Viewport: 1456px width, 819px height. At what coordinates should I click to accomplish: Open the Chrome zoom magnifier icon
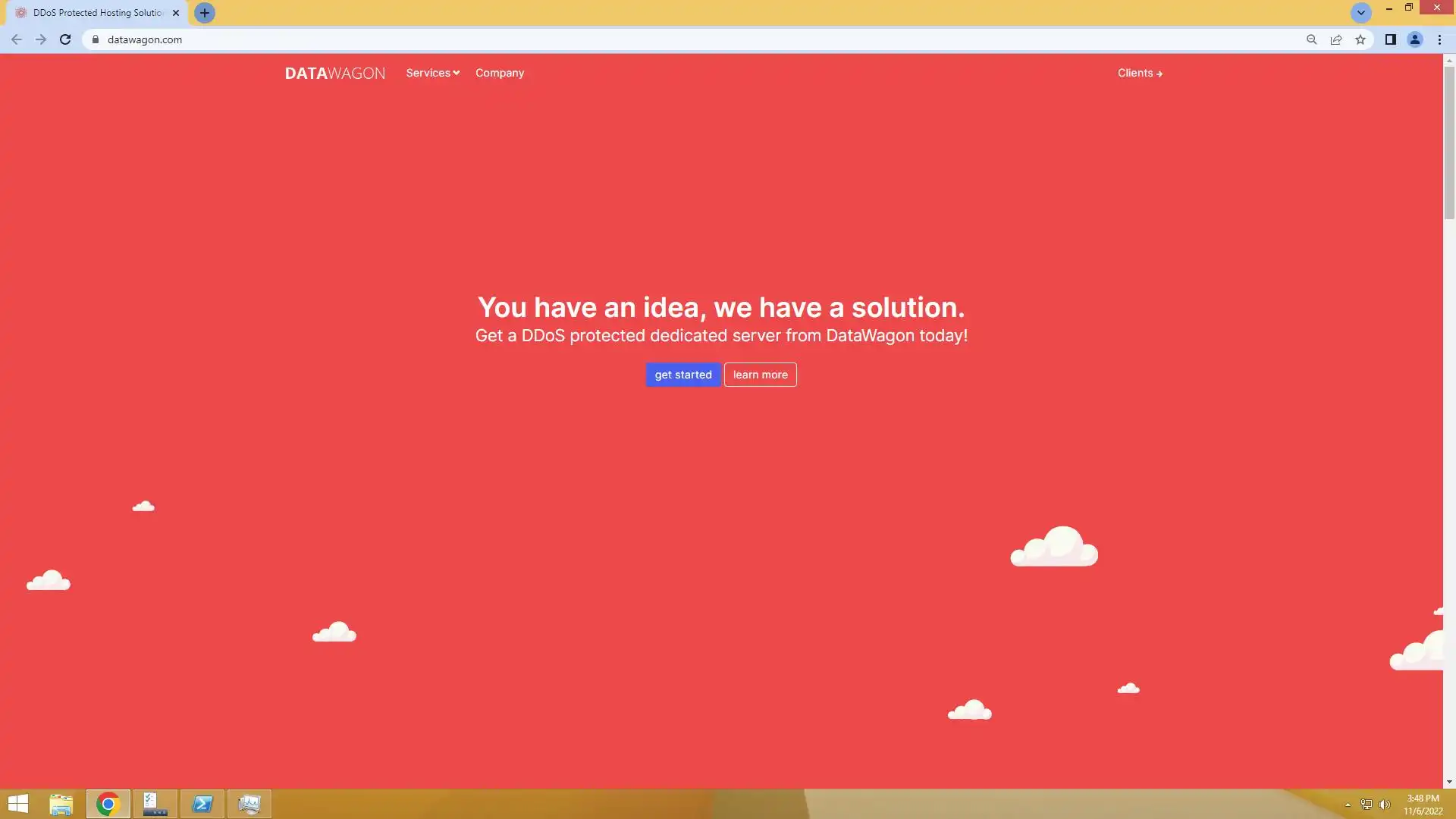(1311, 39)
